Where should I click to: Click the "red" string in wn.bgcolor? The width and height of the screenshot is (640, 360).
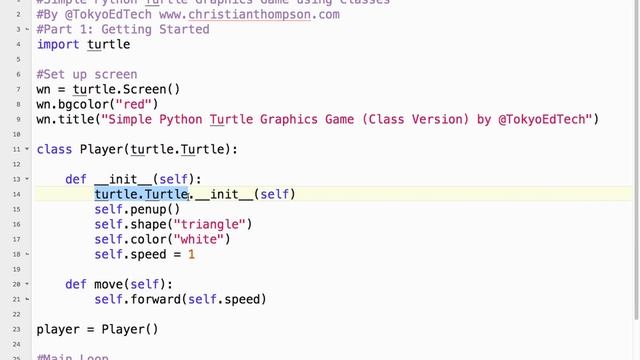pos(133,104)
